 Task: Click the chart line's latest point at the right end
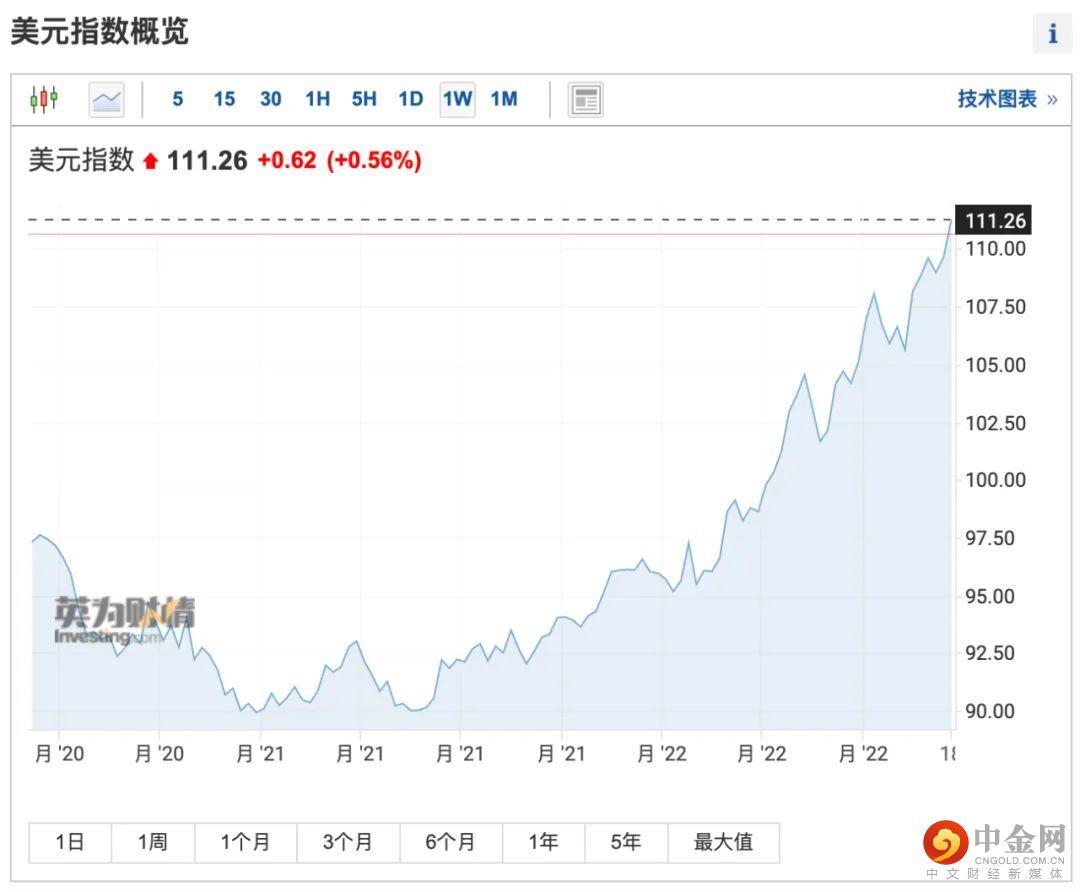pyautogui.click(x=951, y=221)
